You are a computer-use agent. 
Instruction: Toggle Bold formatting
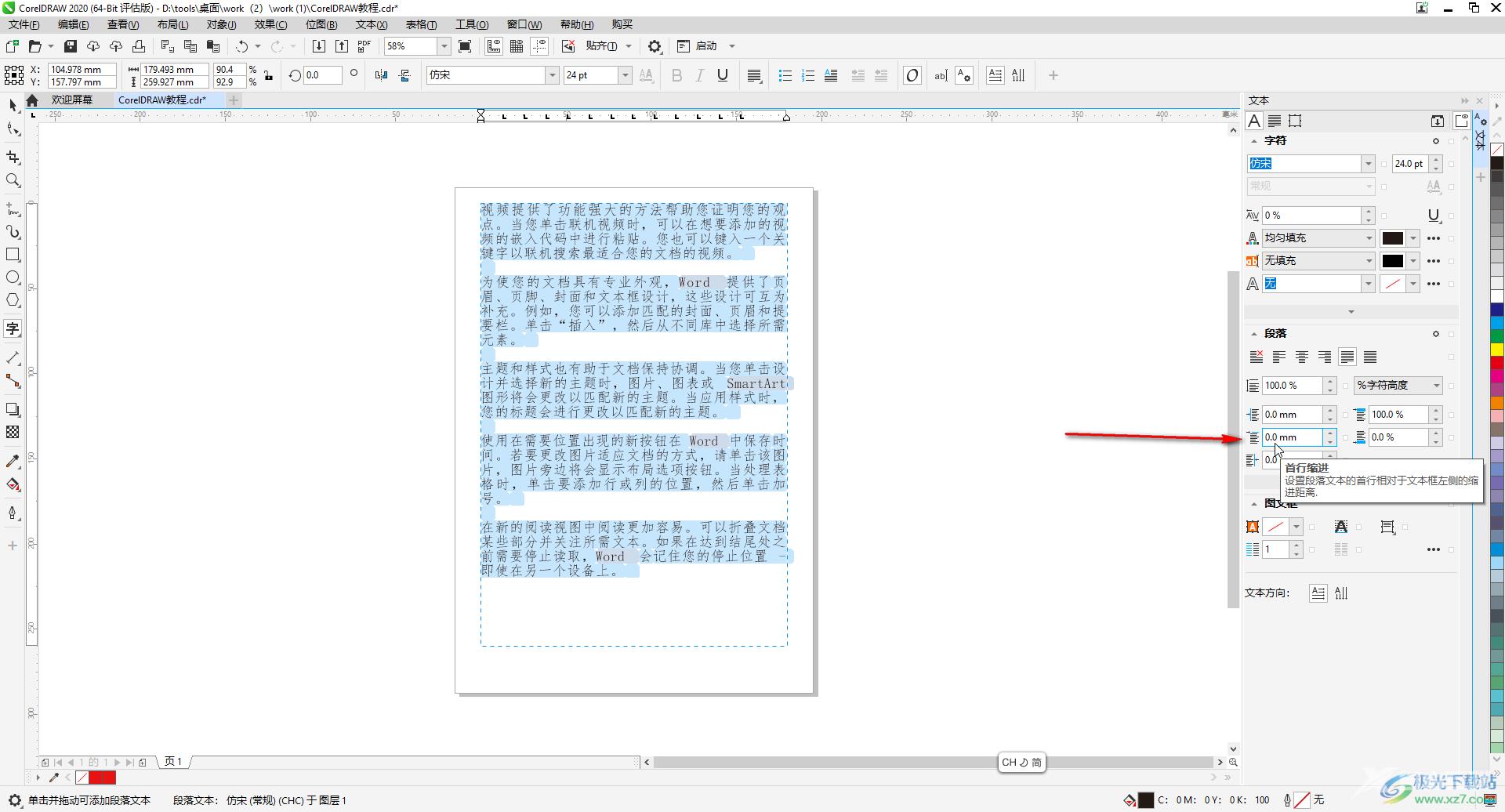point(676,75)
